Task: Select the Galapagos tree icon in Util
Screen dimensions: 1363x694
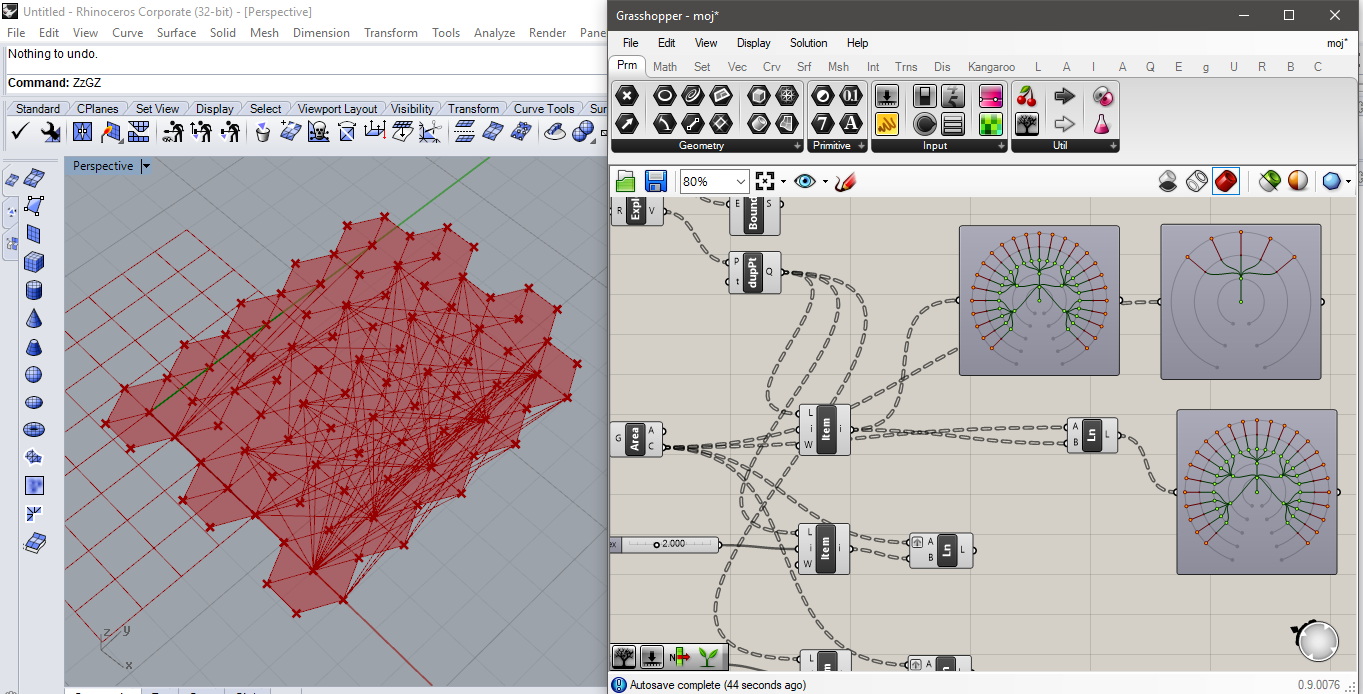Action: [1026, 124]
